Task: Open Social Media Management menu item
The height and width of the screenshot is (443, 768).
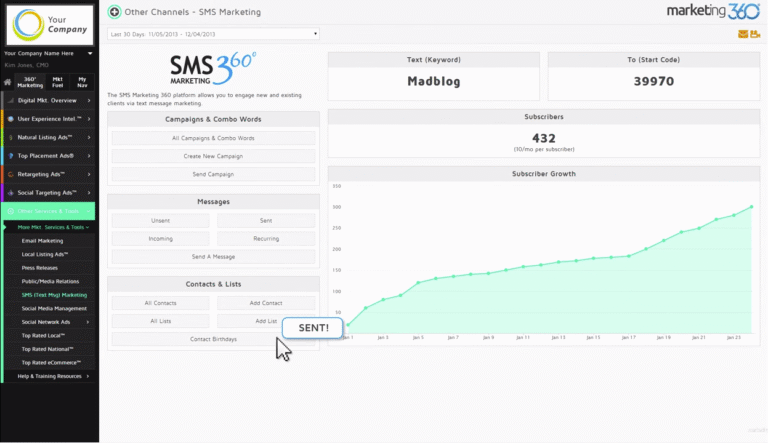Action: click(x=54, y=309)
